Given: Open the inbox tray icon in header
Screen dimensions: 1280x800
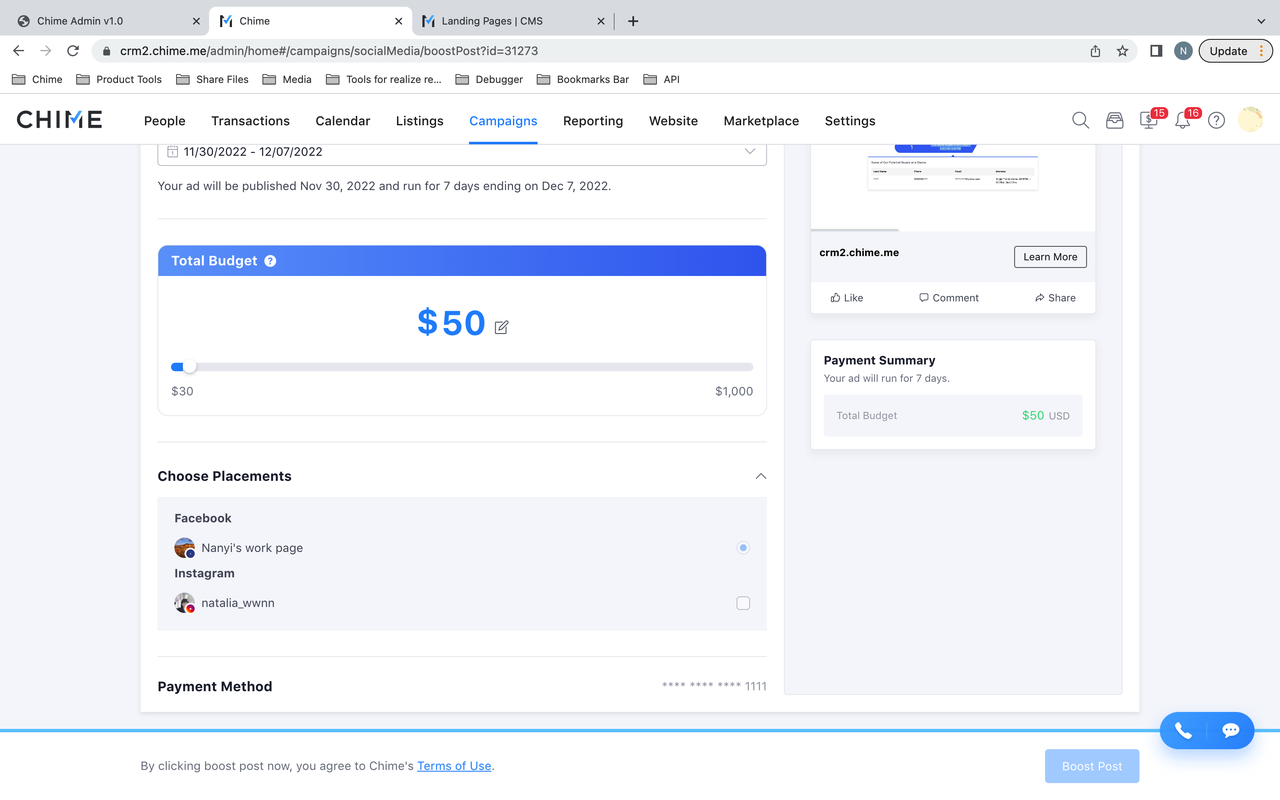Looking at the screenshot, I should 1114,120.
